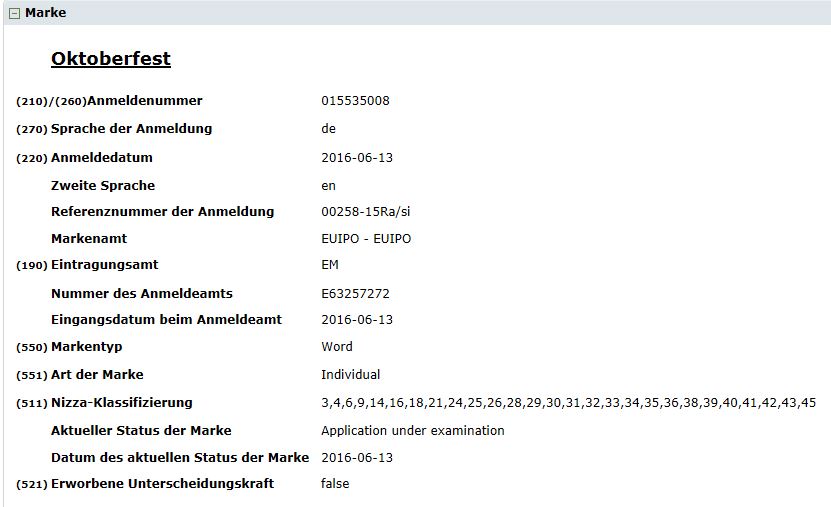The width and height of the screenshot is (831, 507).
Task: Select the EUIPO - EUIPO value
Action: [x=366, y=239]
